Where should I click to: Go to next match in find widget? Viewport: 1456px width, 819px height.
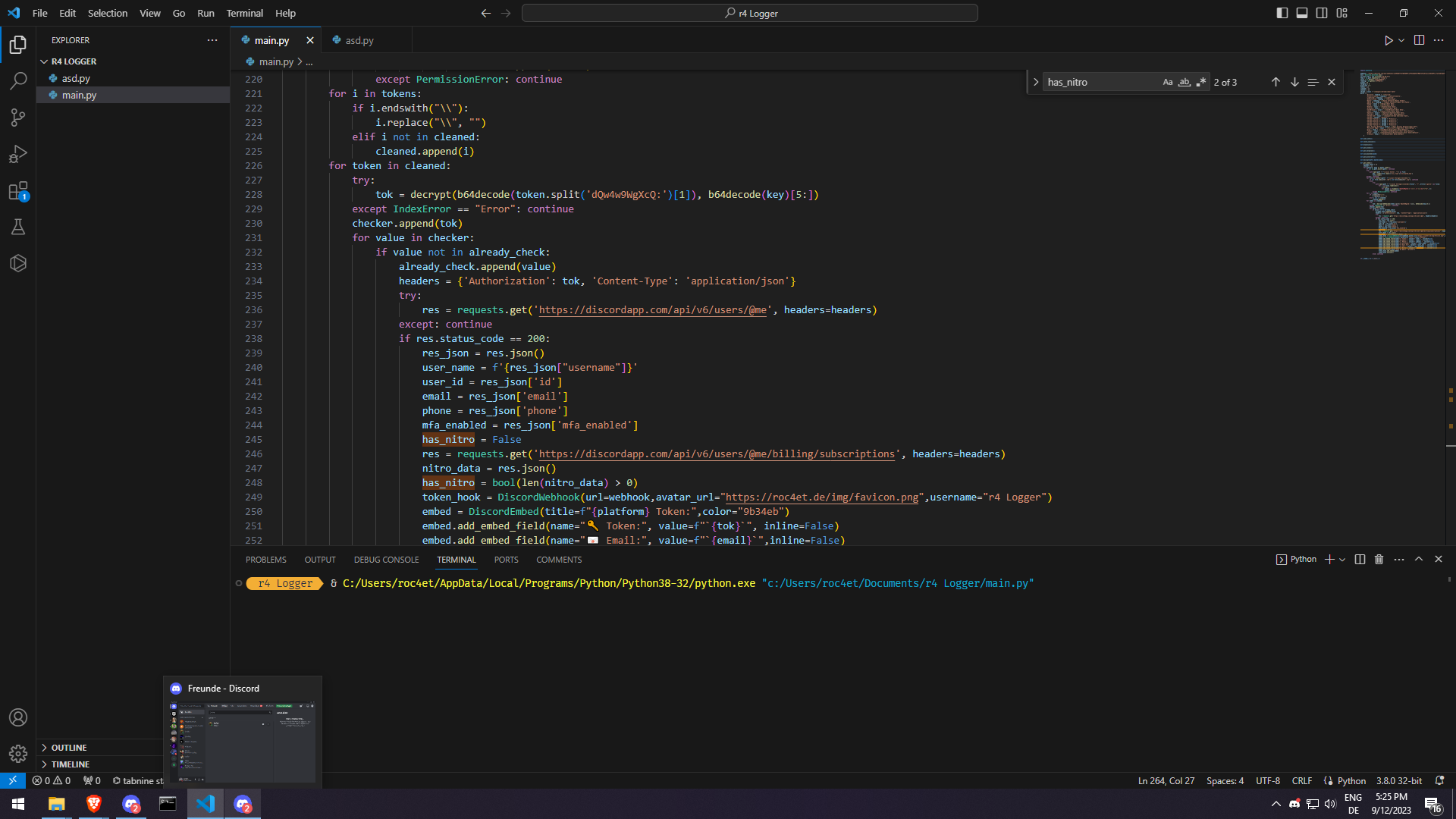coord(1294,82)
